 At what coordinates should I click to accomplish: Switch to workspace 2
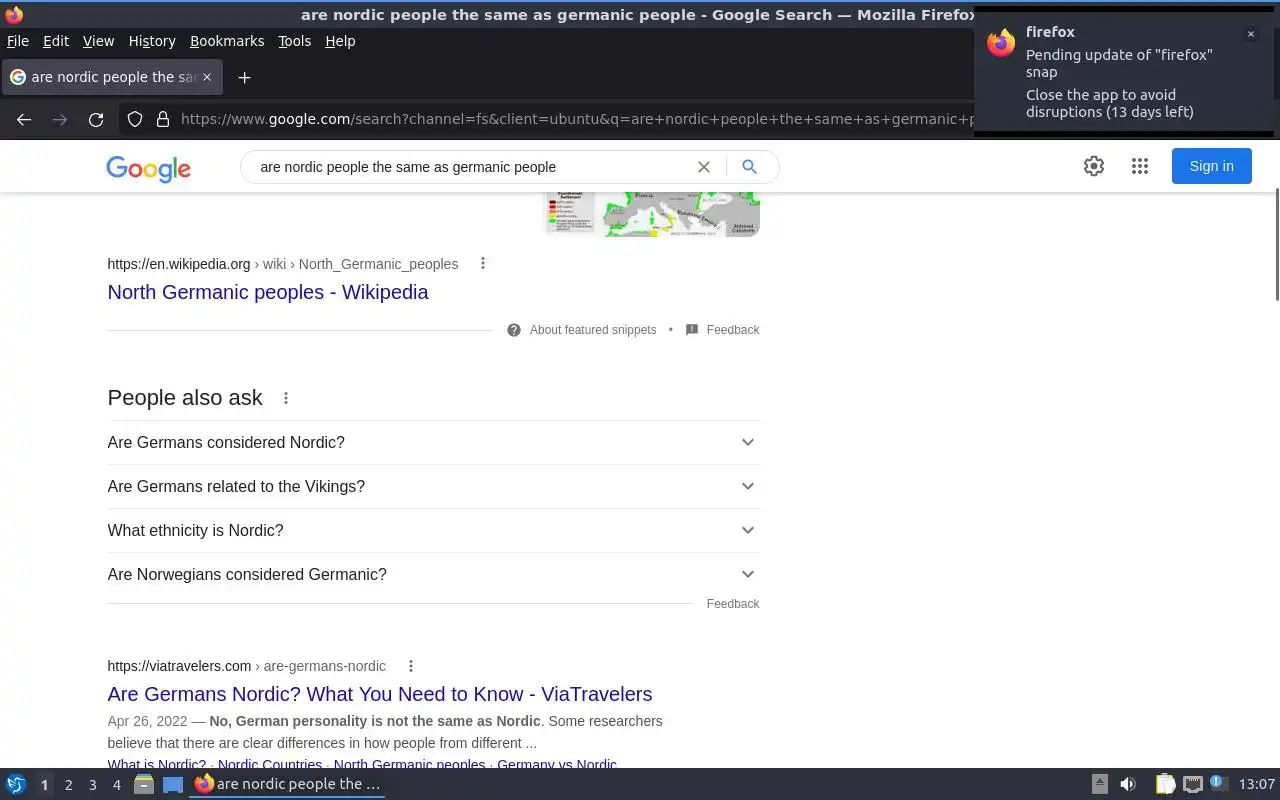pyautogui.click(x=68, y=785)
